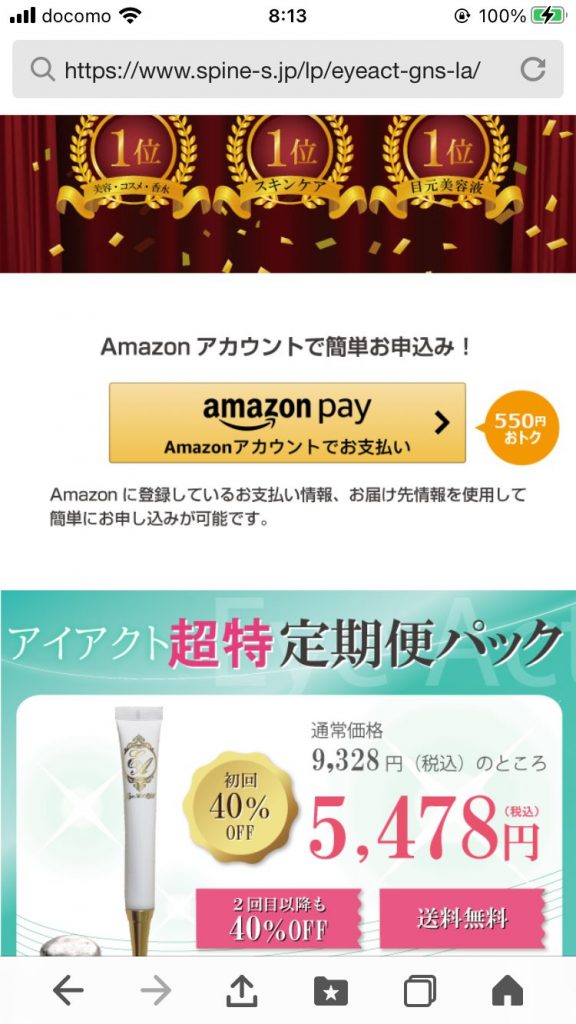Tap the 美容・コスメ・香水 rank medal
576x1024 pixels.
coord(133,162)
